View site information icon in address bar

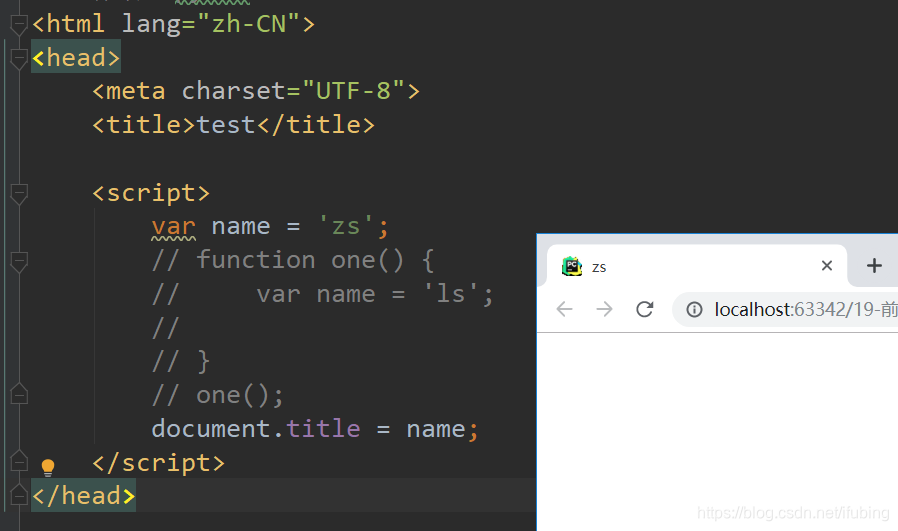(x=694, y=310)
